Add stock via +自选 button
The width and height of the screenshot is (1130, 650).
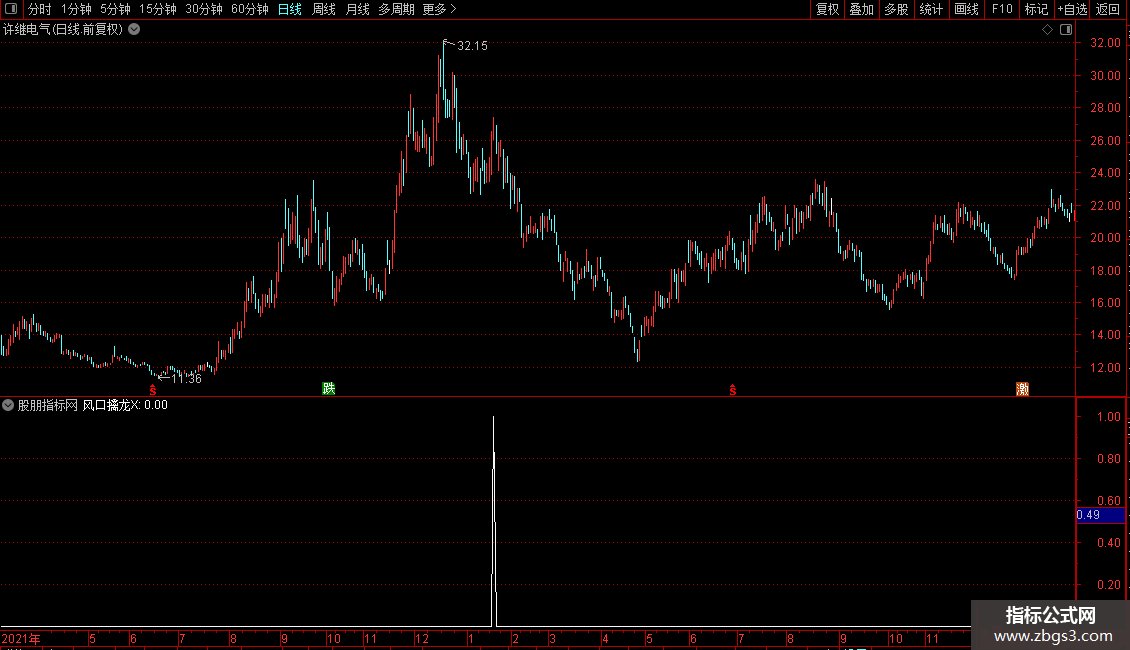[x=1072, y=9]
